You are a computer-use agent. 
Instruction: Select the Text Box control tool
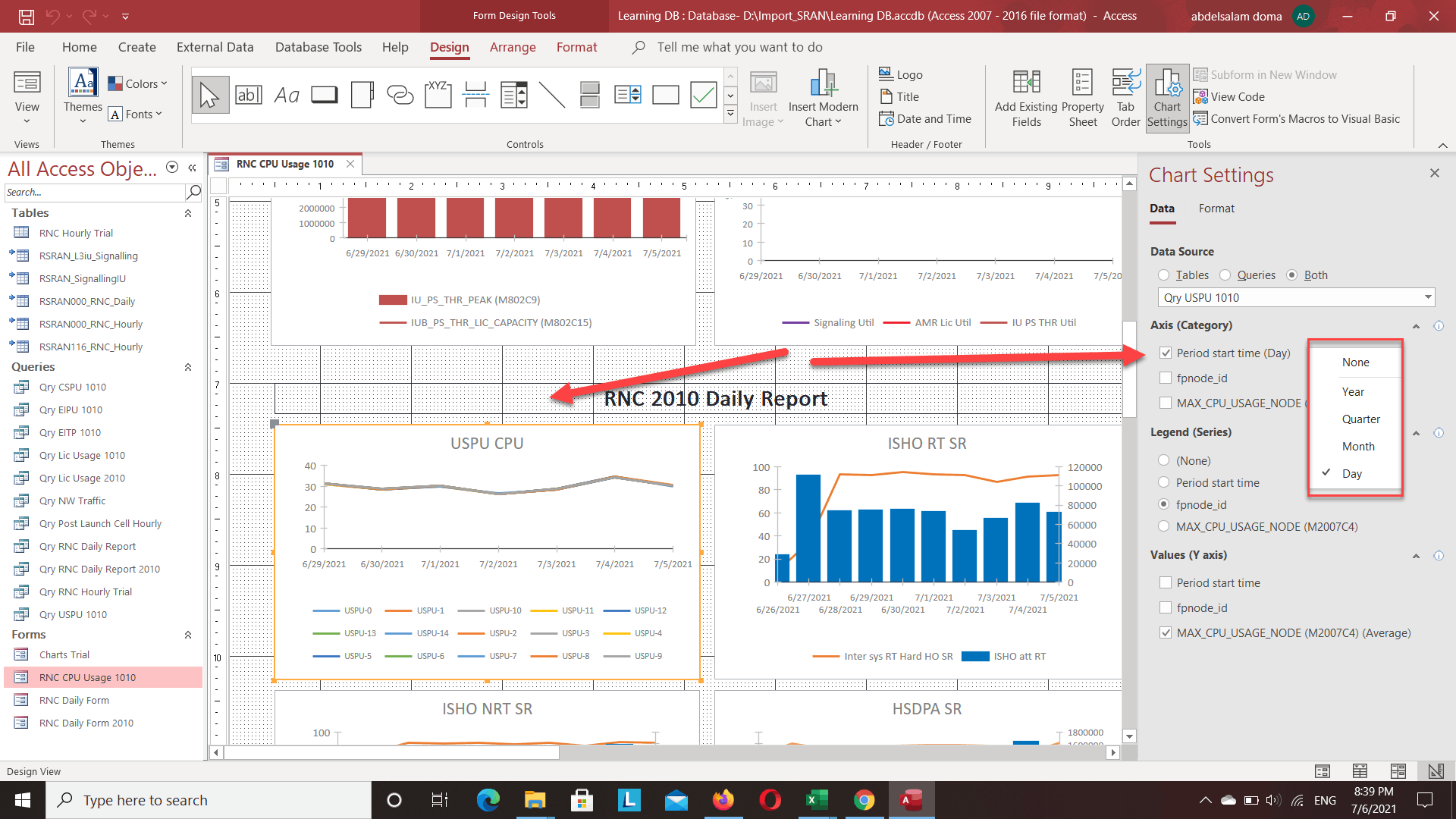(249, 96)
